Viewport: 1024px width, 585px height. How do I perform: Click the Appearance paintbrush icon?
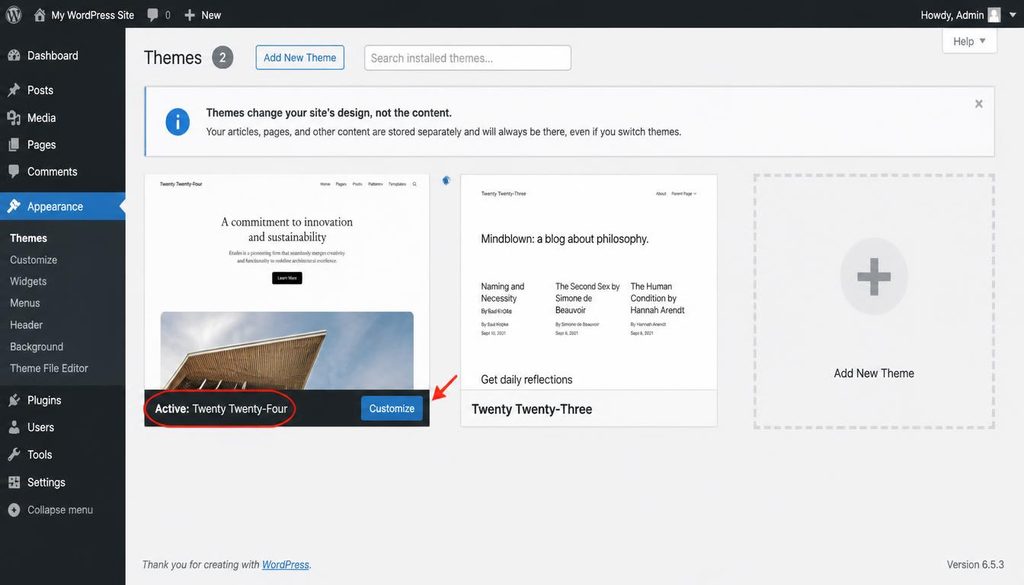tap(14, 206)
